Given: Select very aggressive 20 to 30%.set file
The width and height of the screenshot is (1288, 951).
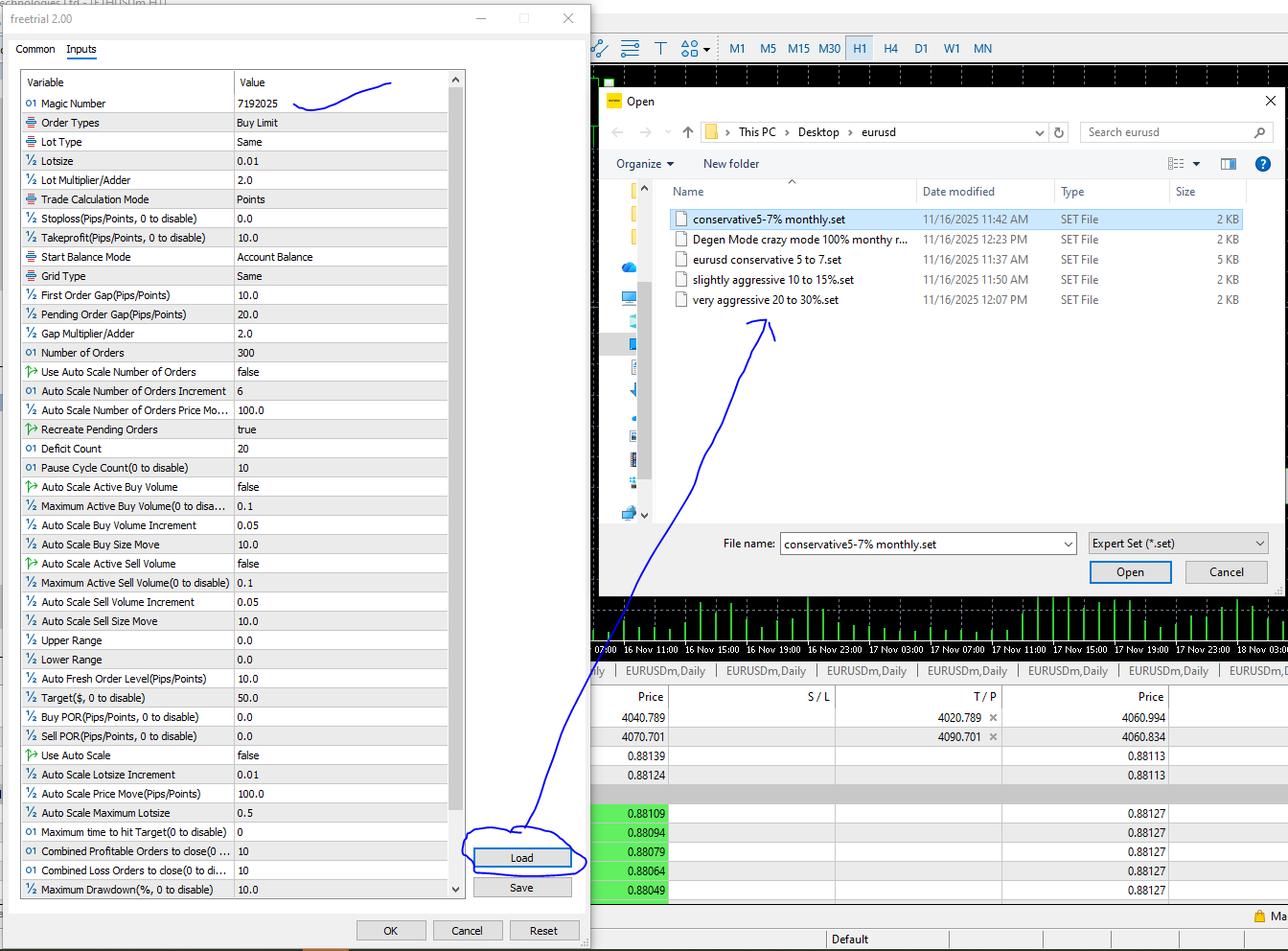Looking at the screenshot, I should click(x=765, y=300).
